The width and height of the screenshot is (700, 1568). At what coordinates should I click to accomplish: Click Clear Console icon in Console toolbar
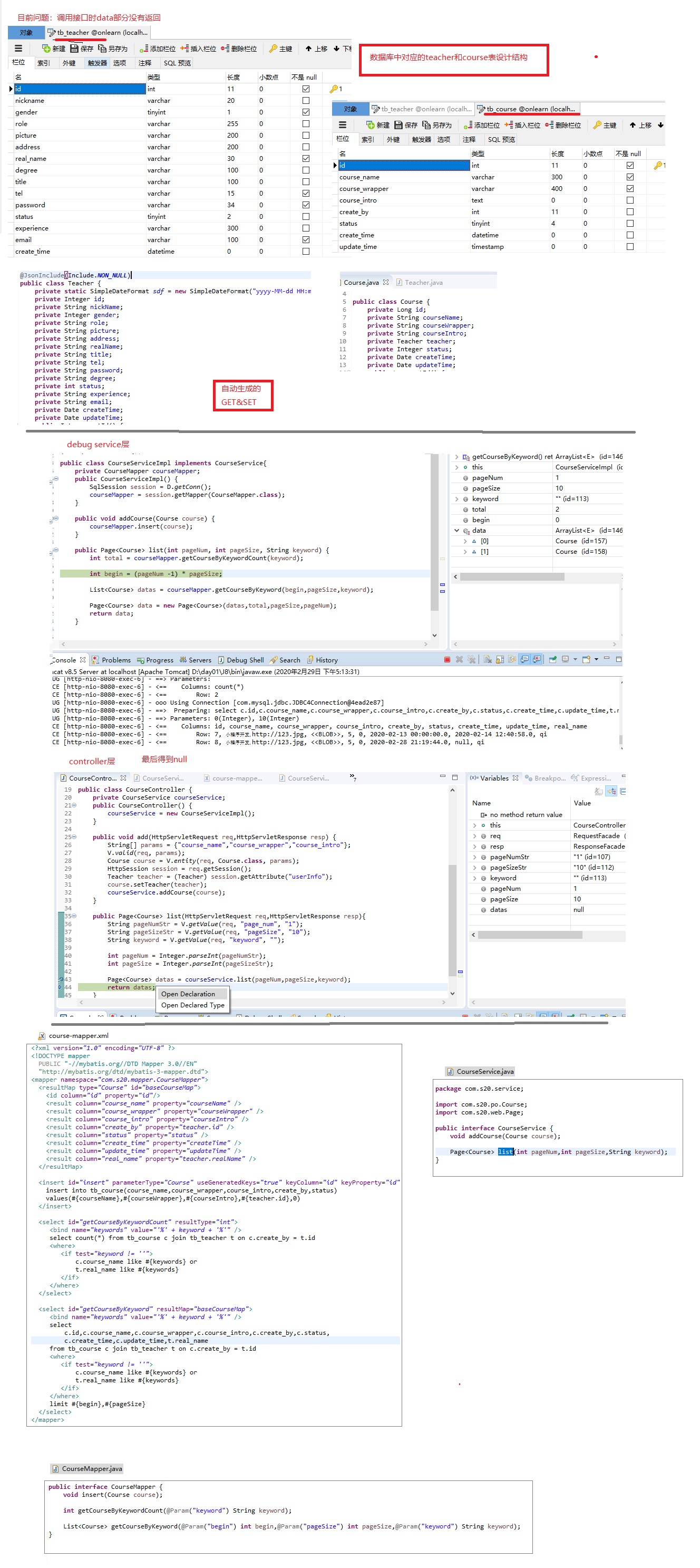pyautogui.click(x=488, y=659)
